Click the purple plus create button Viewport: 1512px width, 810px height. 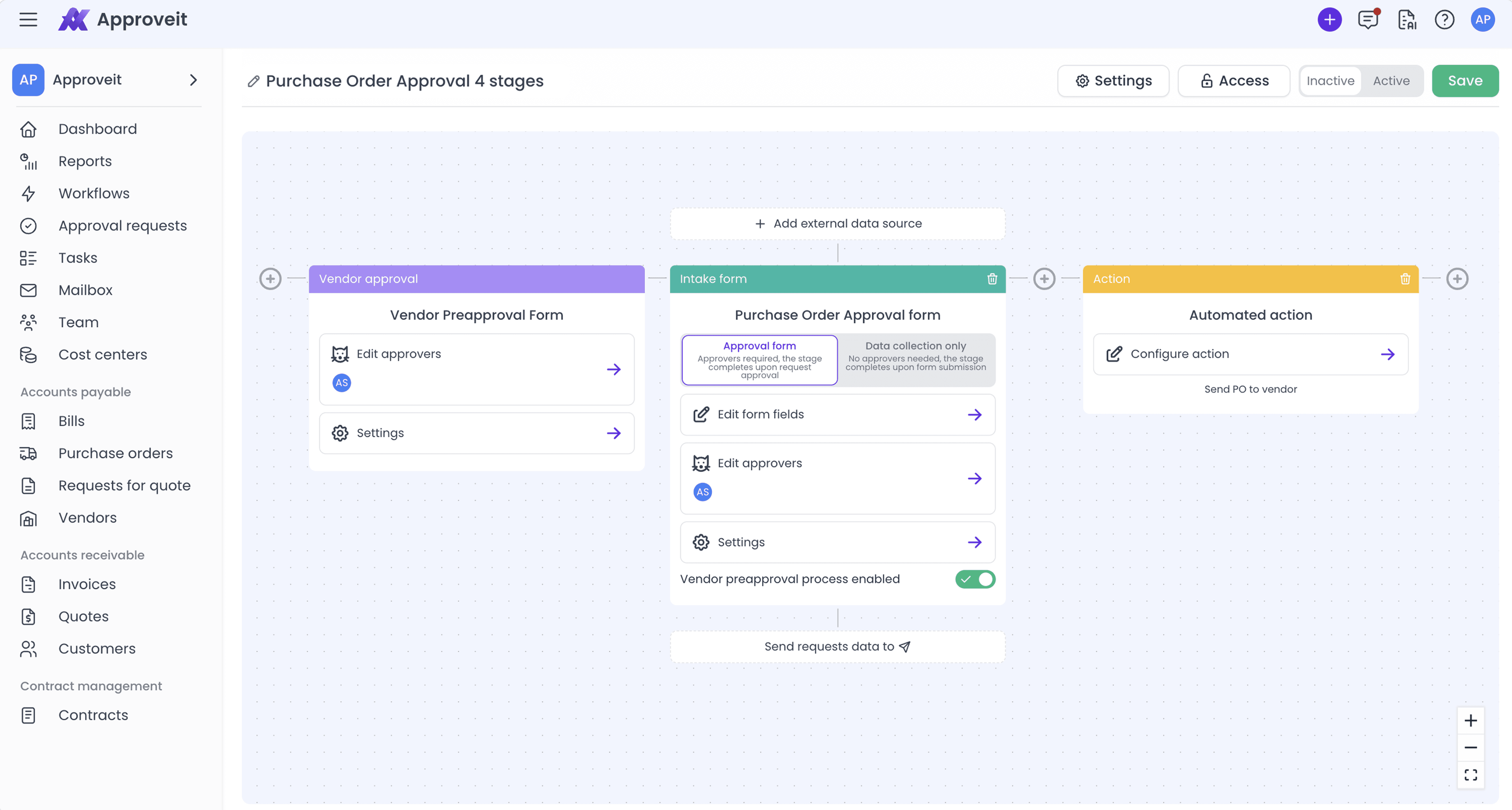[1329, 19]
